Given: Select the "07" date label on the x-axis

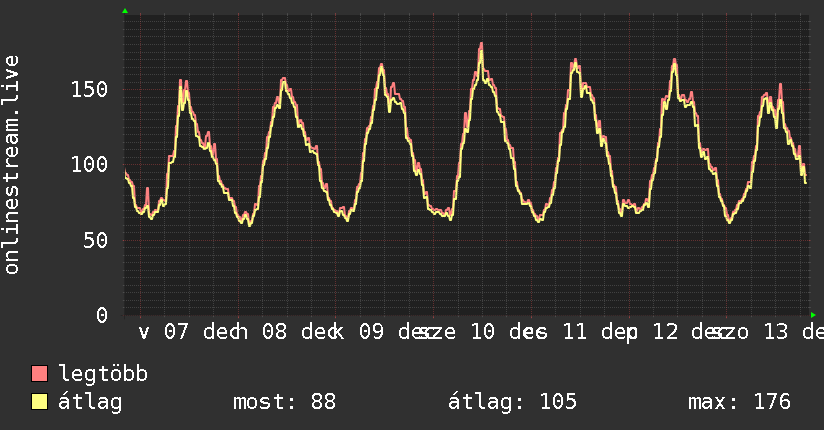Looking at the screenshot, I should [x=176, y=331].
